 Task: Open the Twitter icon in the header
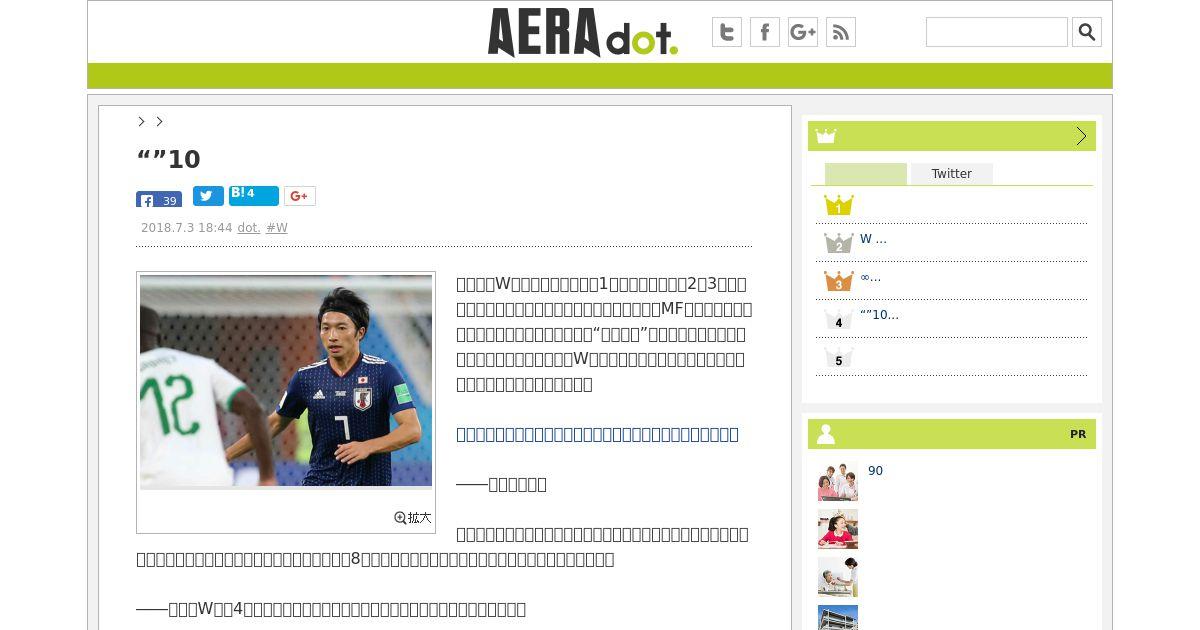[727, 32]
